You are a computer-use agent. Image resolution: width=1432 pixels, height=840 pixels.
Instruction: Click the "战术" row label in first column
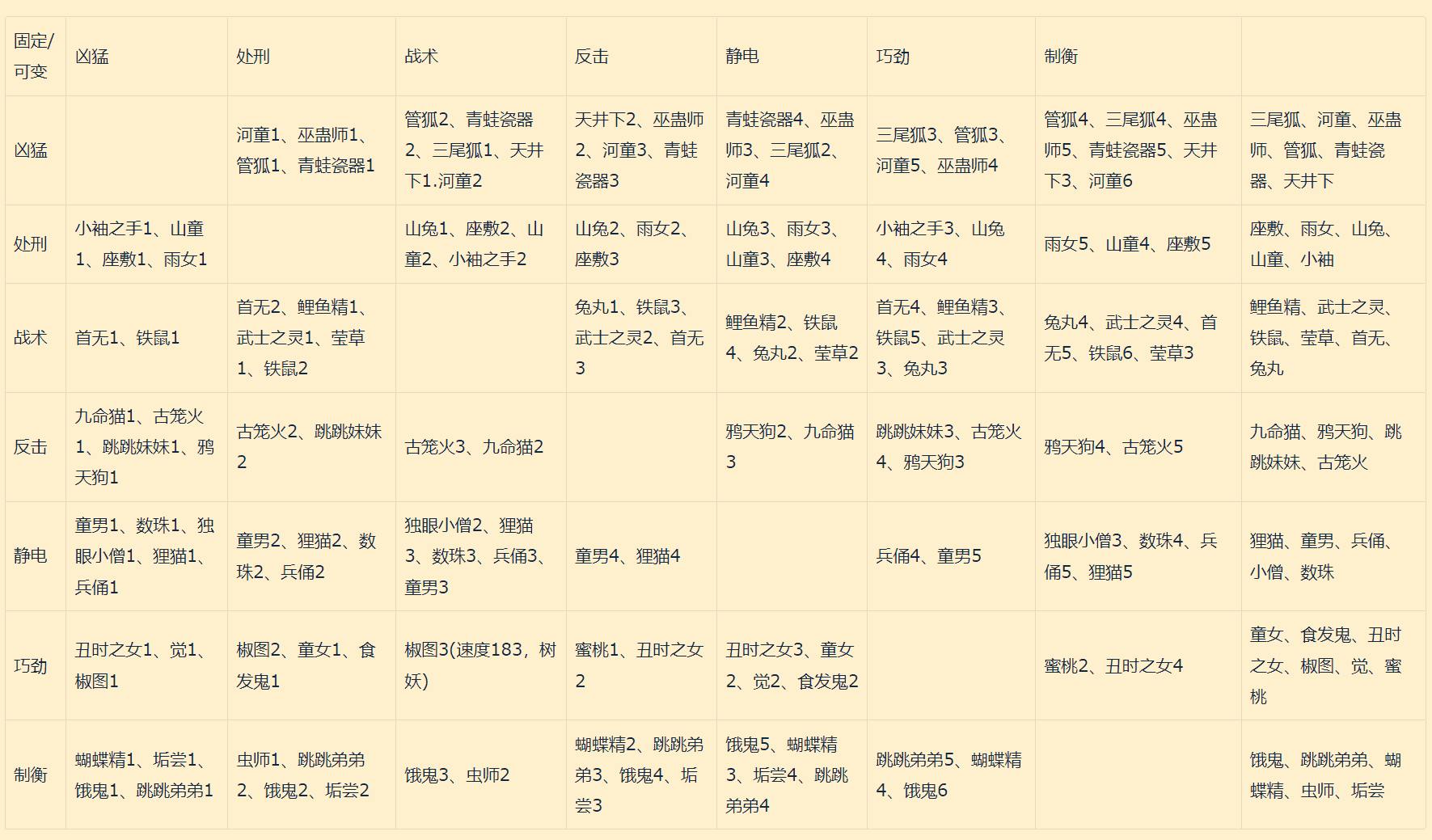pos(36,338)
